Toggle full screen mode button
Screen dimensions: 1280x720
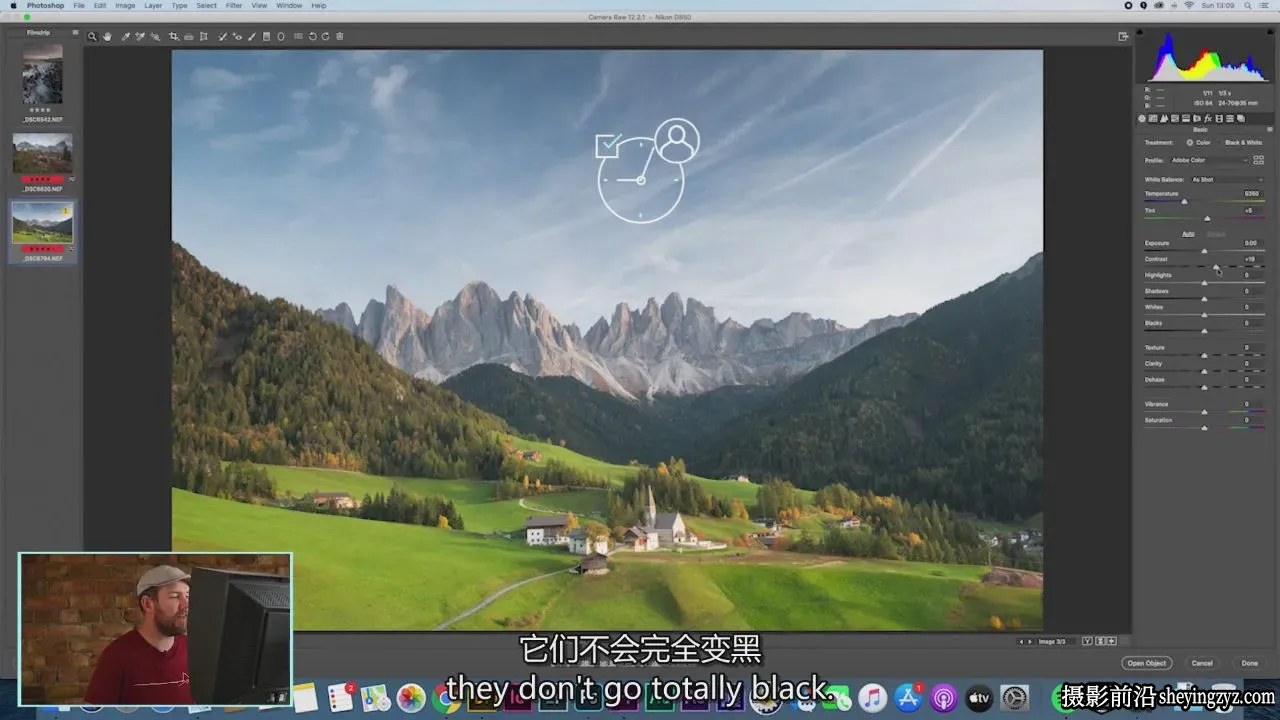click(1123, 36)
